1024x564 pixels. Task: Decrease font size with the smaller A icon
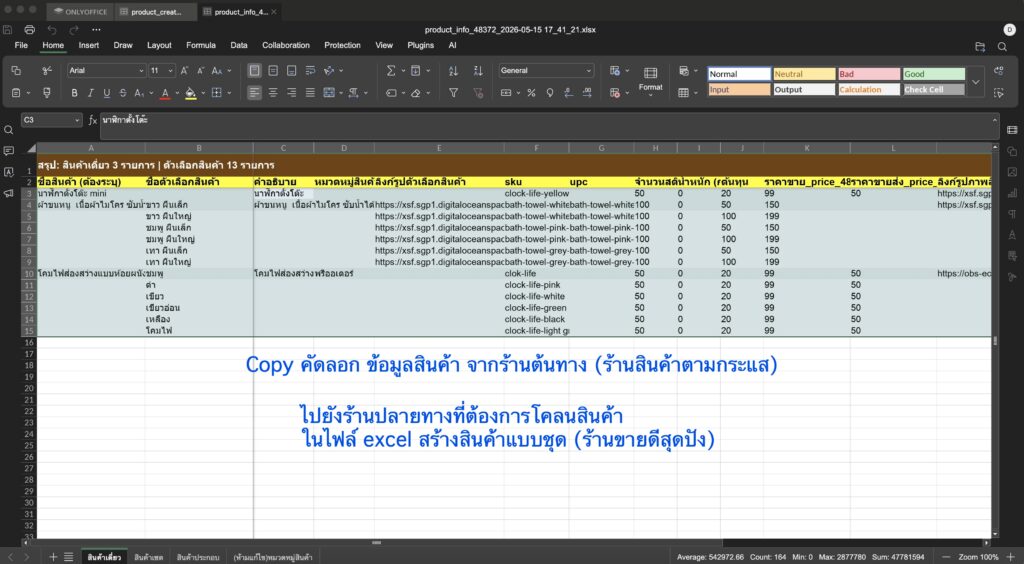[x=200, y=70]
